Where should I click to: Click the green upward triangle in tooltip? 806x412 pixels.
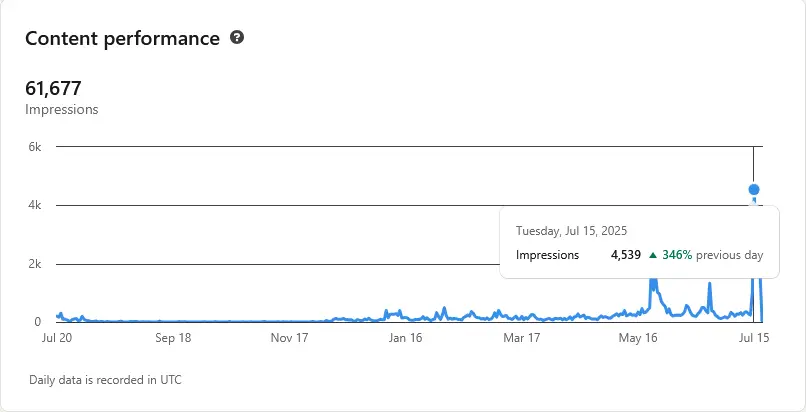[653, 255]
